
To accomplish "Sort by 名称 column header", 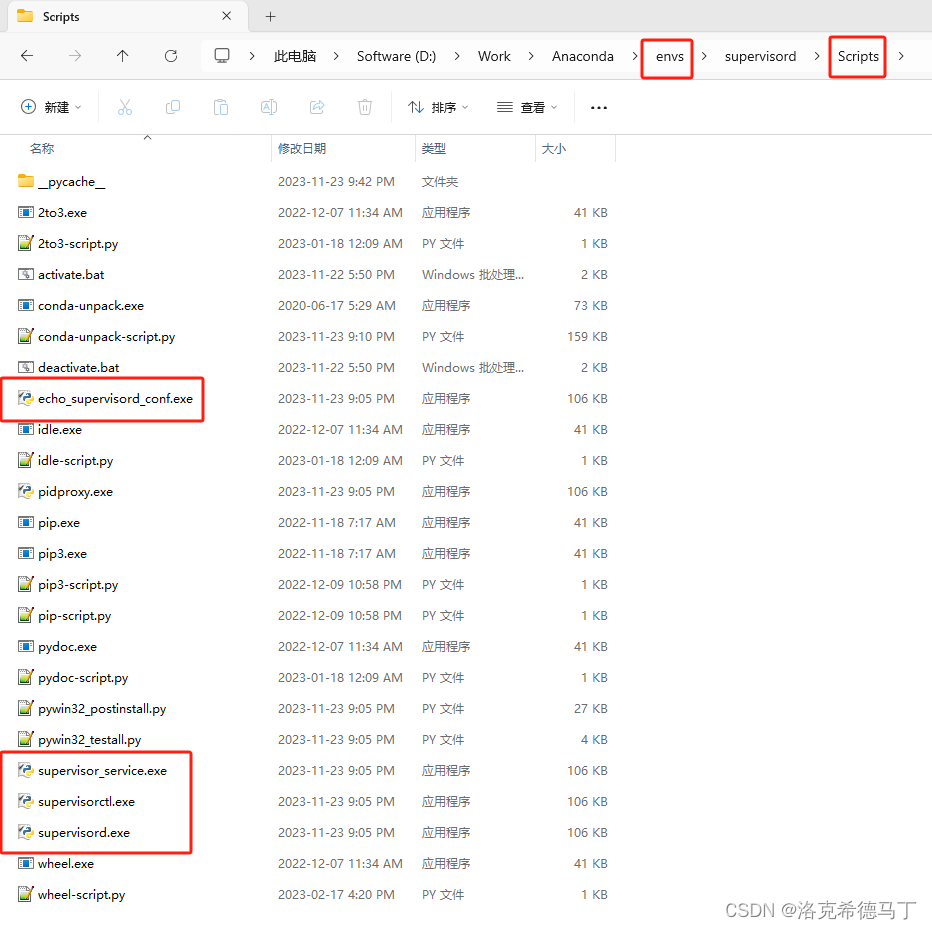I will [42, 149].
